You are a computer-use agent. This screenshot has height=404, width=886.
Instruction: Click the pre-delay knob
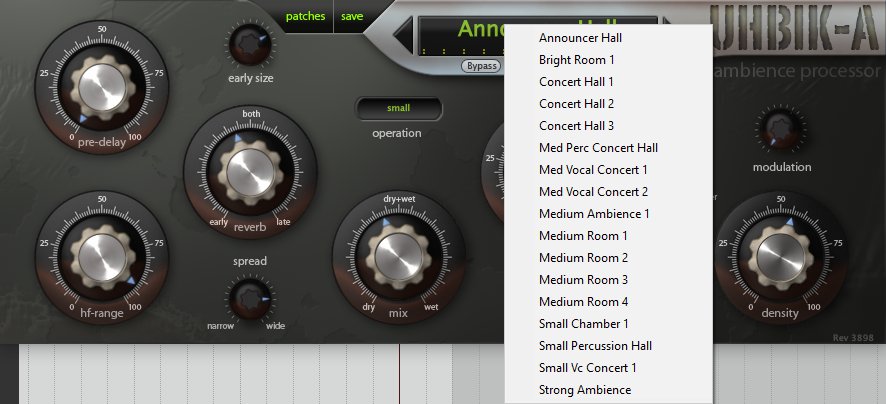102,87
